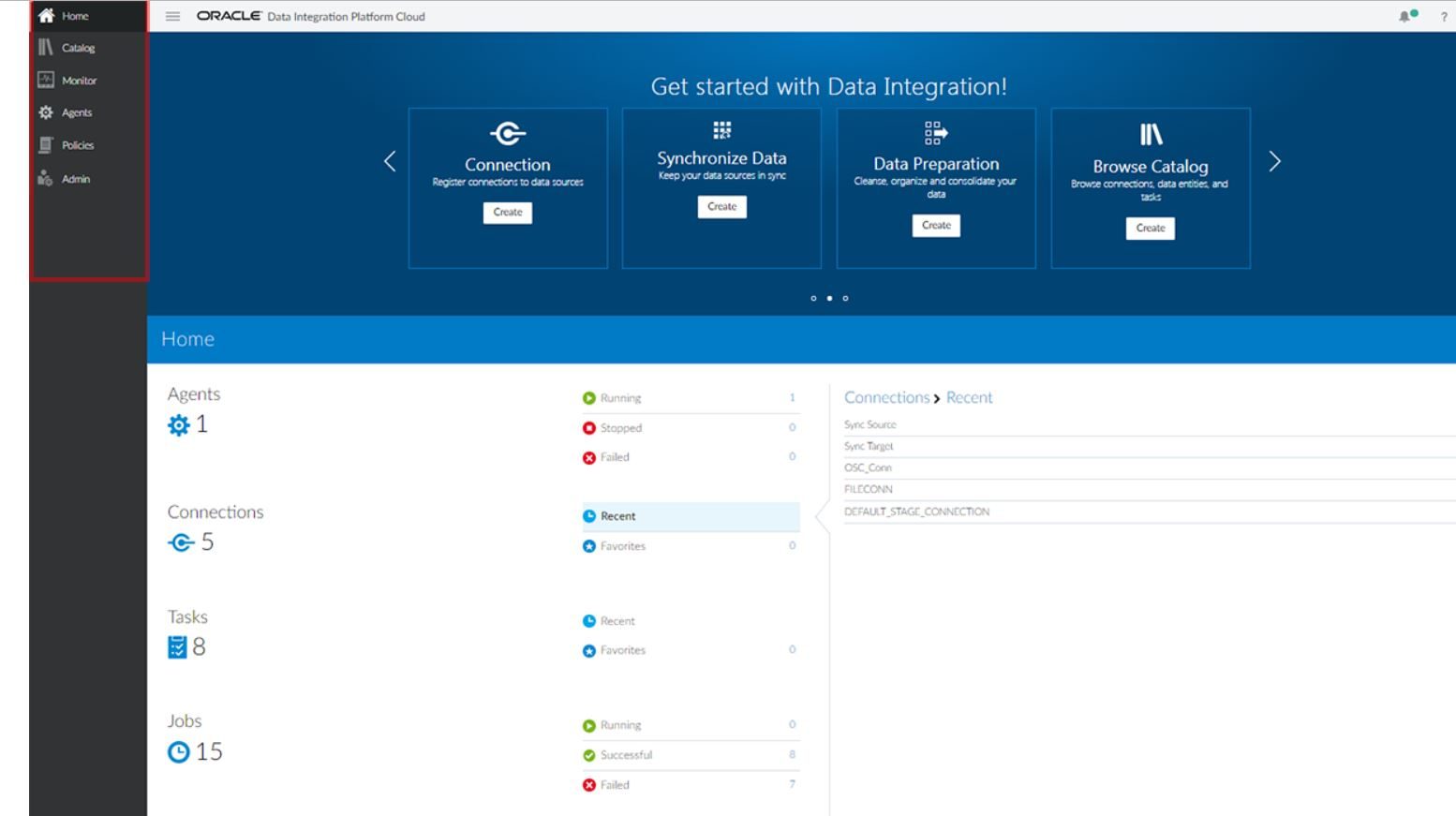Screen dimensions: 1456x816
Task: Select the first carousel page dot
Action: pos(813,299)
